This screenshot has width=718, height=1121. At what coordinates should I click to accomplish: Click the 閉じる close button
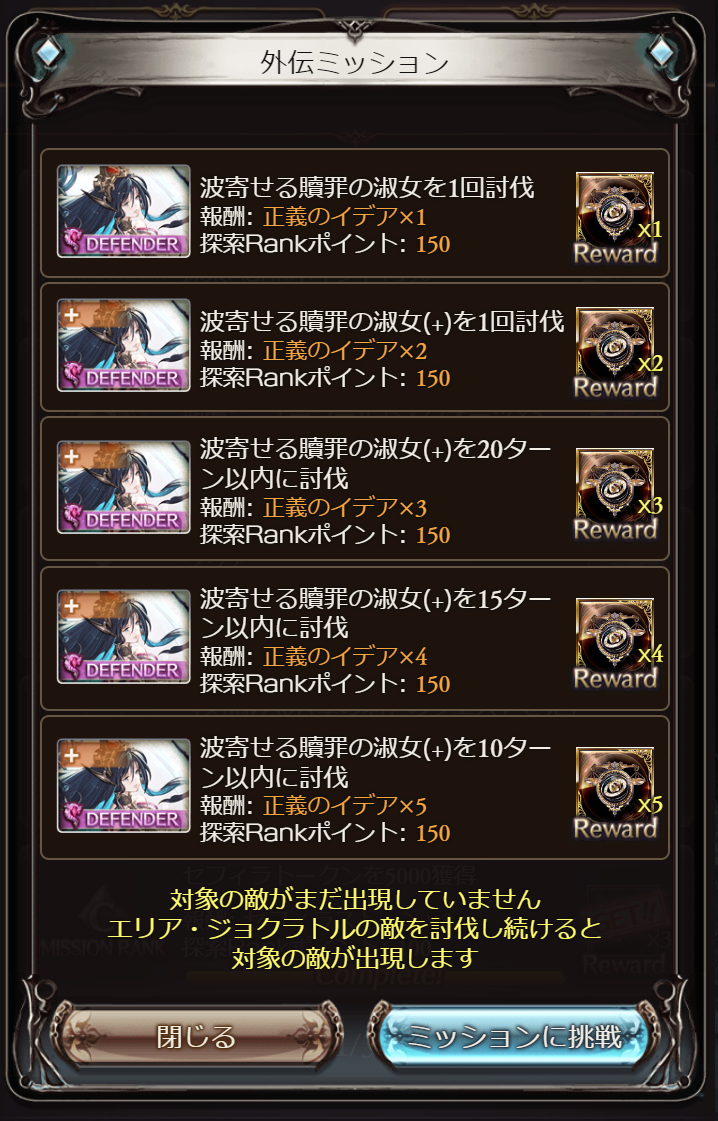point(197,1036)
